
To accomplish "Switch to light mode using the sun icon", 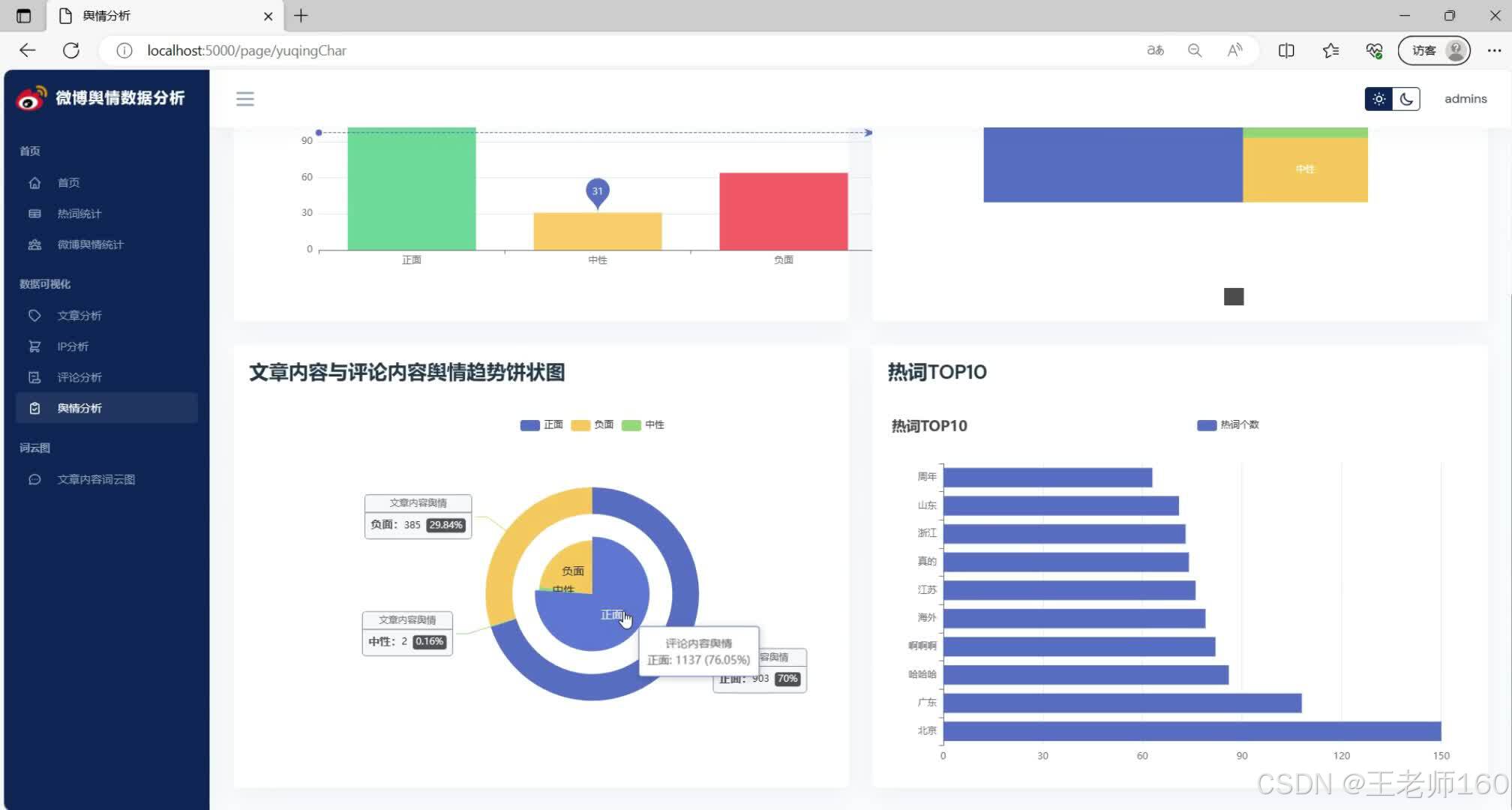I will pyautogui.click(x=1378, y=99).
